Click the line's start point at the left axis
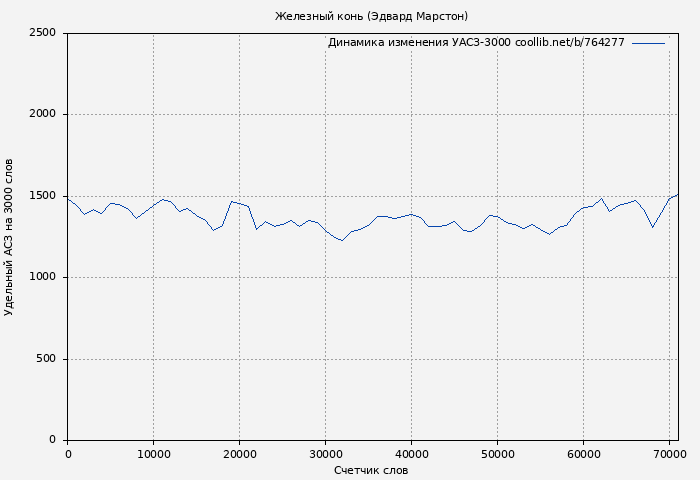The width and height of the screenshot is (700, 480). pos(67,199)
